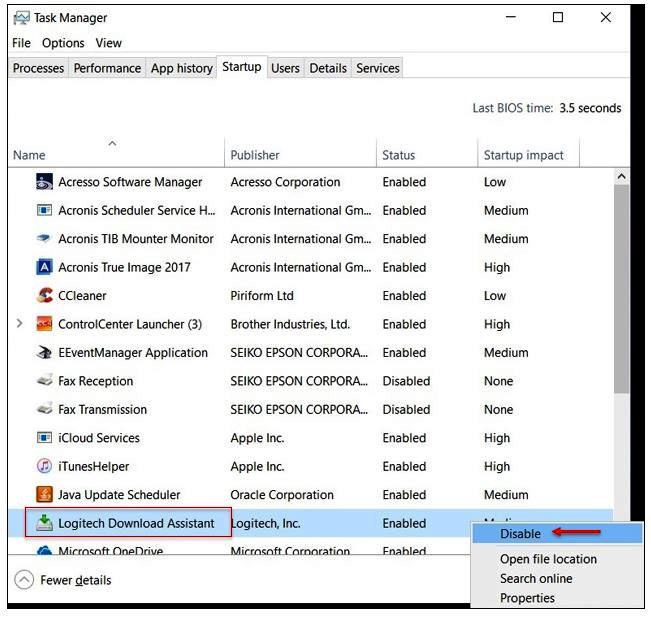Image resolution: width=651 pixels, height=617 pixels.
Task: Click the Acronis TIB Mounter Monitor icon
Action: 44,238
